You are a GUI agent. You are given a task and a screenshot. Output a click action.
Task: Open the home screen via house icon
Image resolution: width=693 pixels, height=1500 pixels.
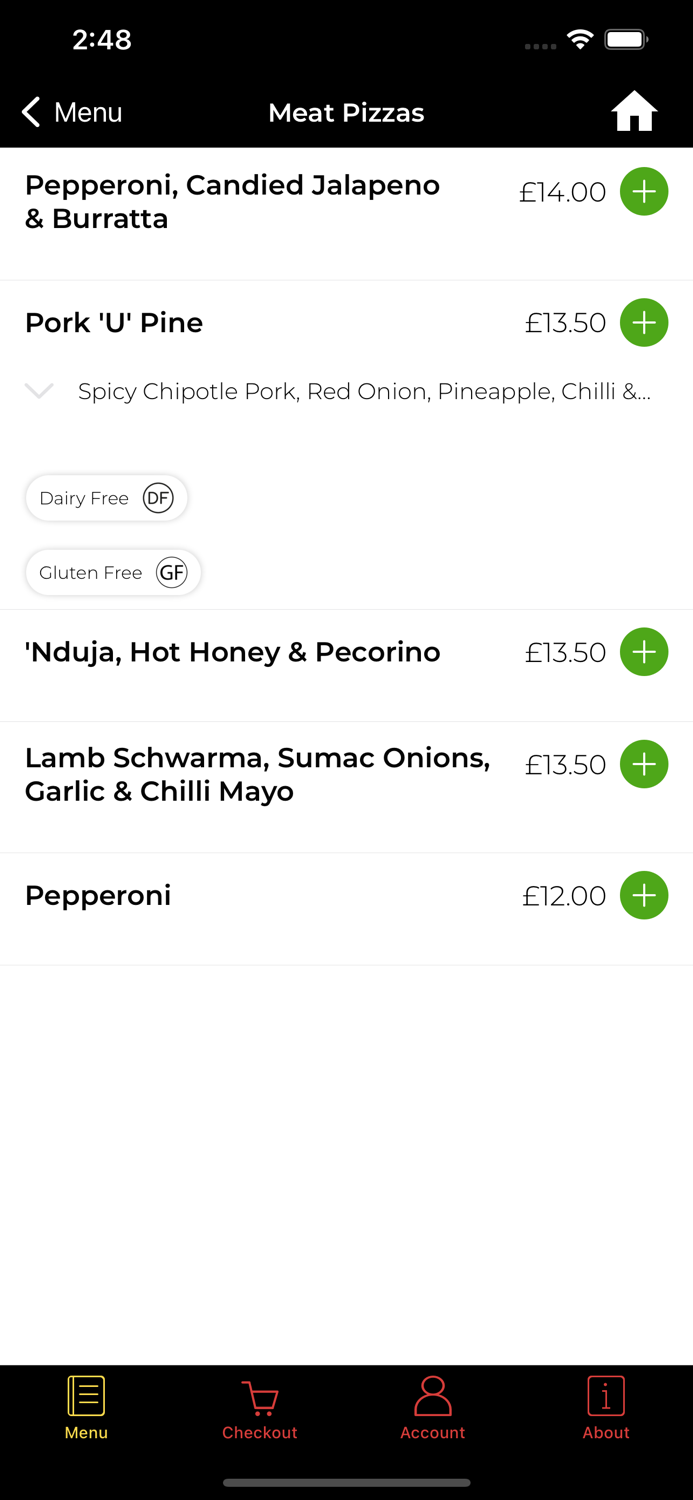634,111
